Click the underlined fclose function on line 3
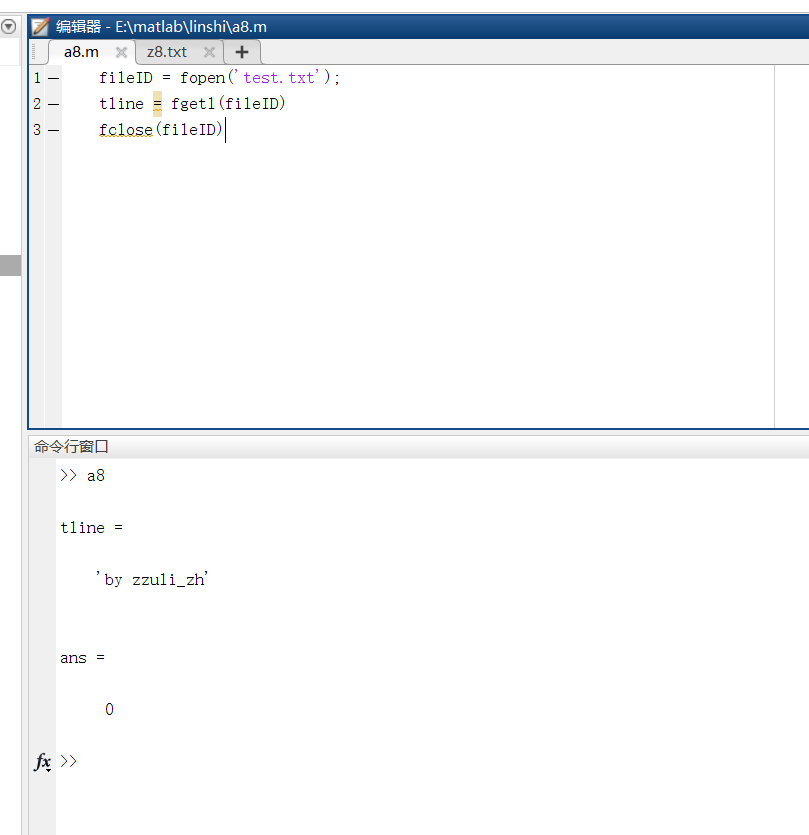The width and height of the screenshot is (809, 835). point(126,130)
